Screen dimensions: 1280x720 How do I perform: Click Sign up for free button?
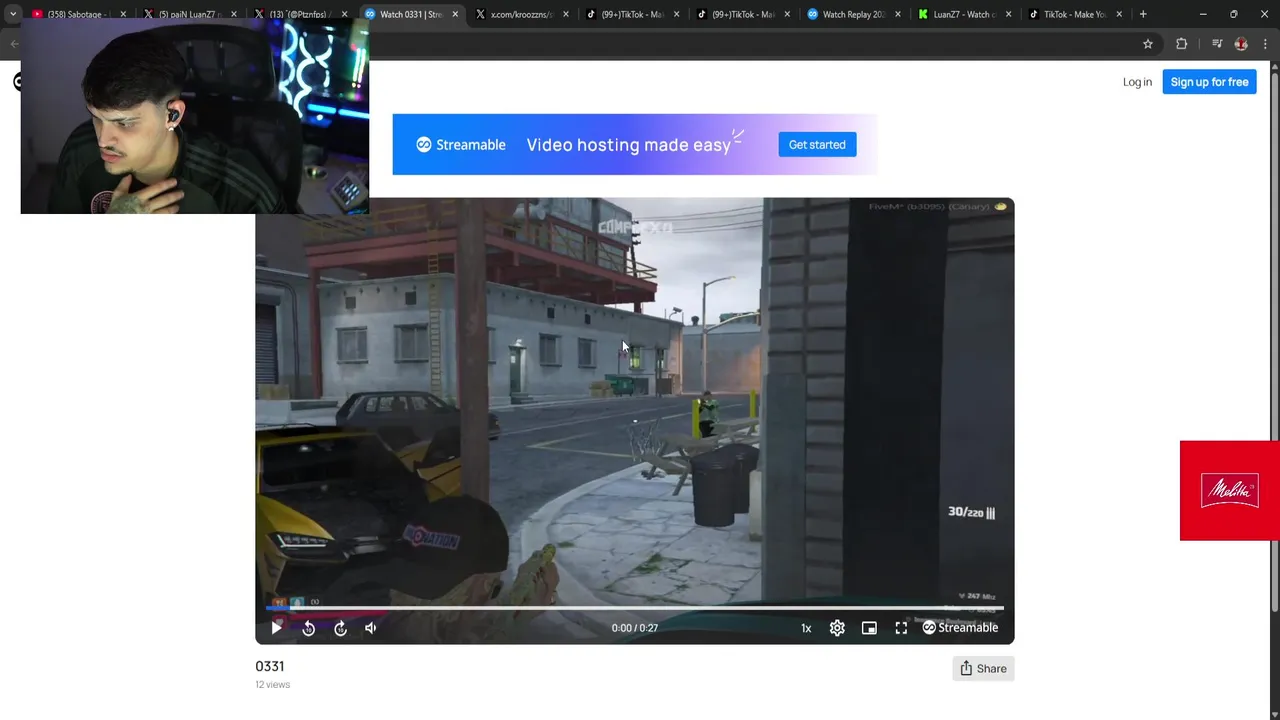point(1209,82)
